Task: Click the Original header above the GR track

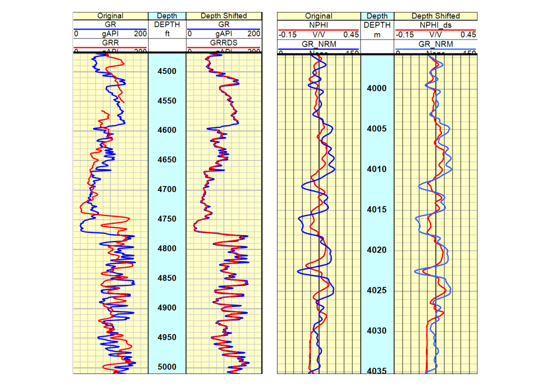Action: click(110, 16)
